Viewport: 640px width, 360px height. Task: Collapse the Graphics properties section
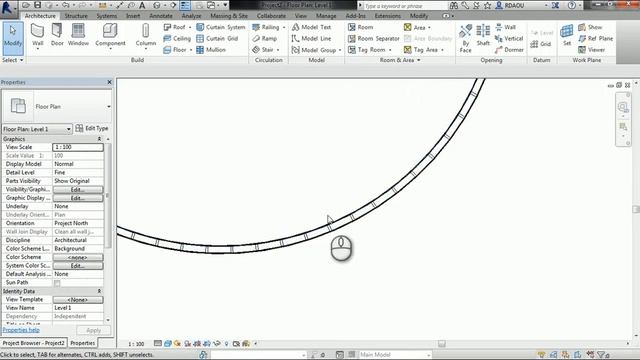99,139
